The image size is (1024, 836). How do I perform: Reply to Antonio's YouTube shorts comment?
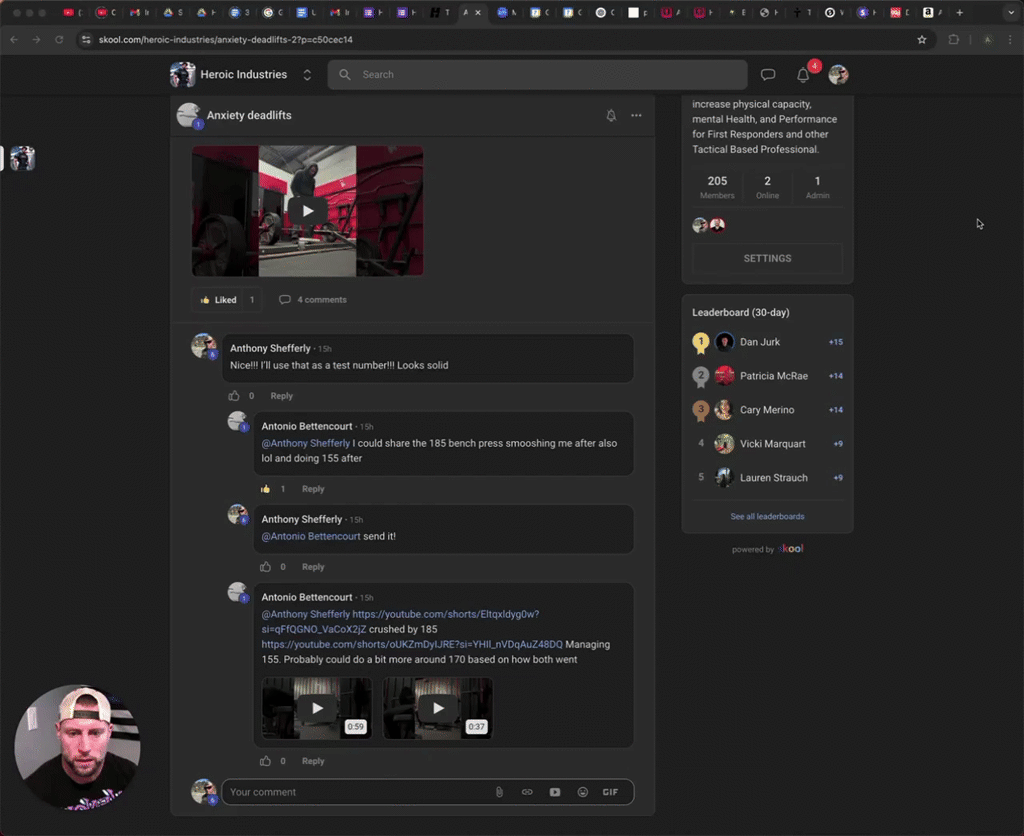[x=313, y=761]
